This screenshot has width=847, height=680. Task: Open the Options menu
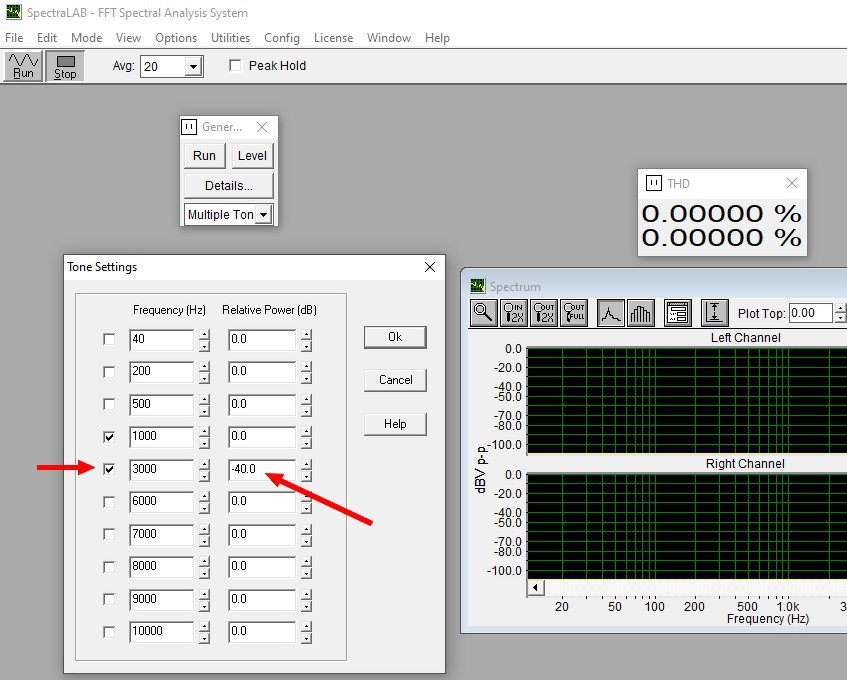pyautogui.click(x=176, y=38)
